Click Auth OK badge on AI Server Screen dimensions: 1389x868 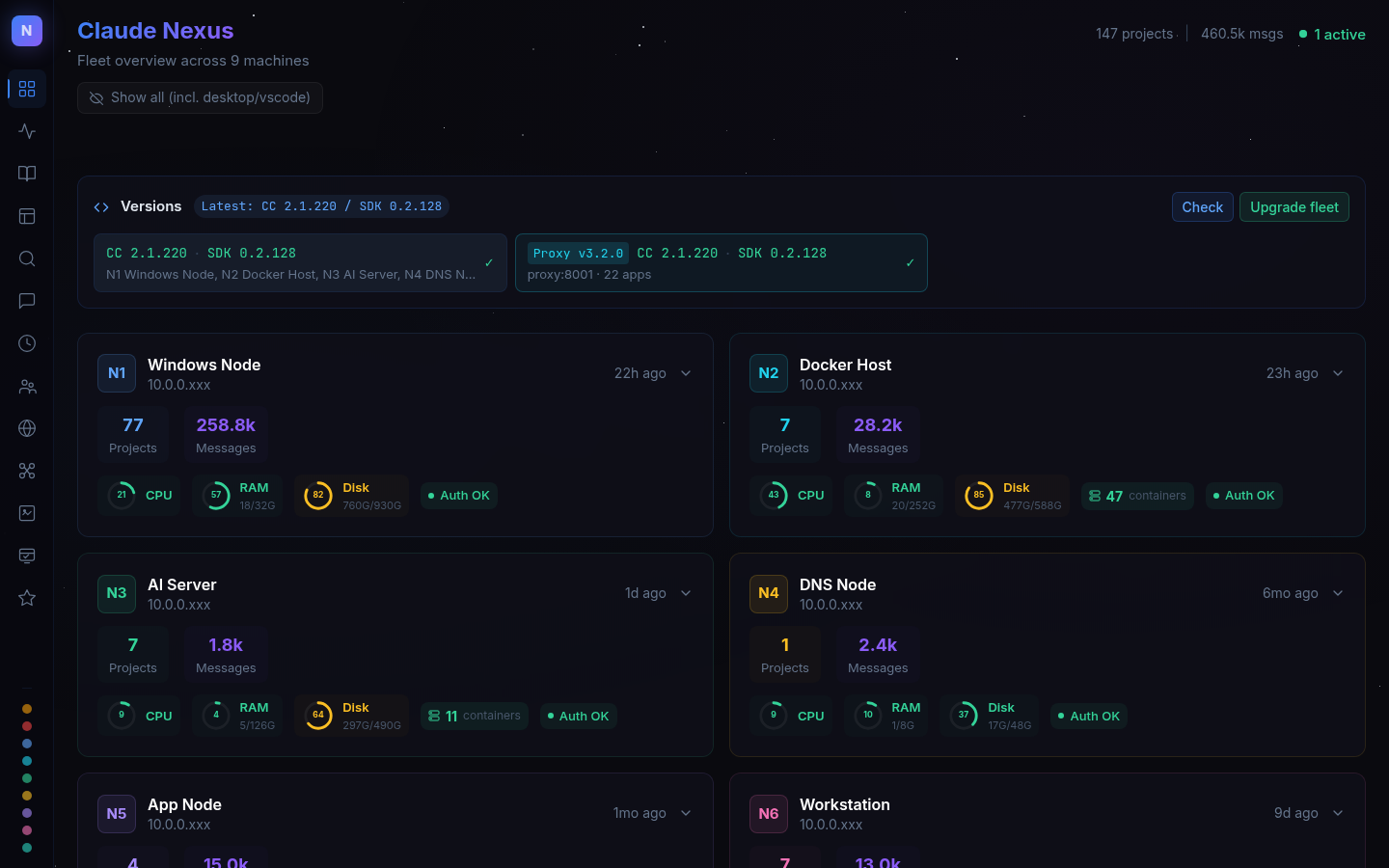(578, 716)
